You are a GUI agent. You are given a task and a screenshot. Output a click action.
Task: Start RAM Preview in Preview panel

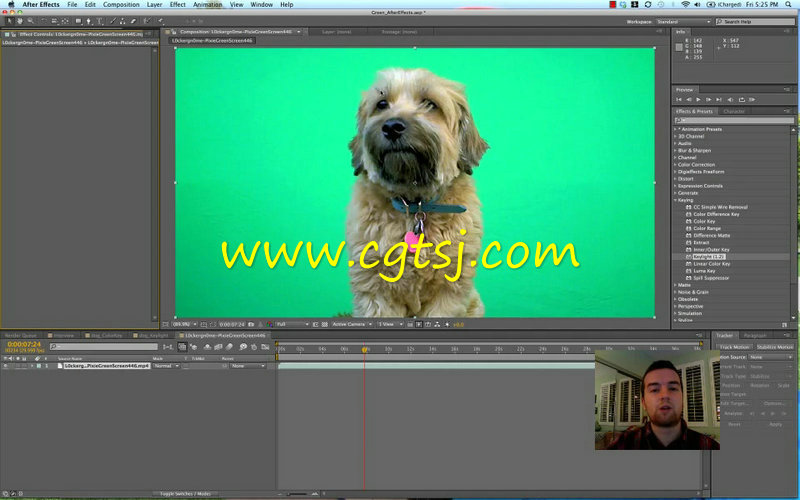point(752,99)
